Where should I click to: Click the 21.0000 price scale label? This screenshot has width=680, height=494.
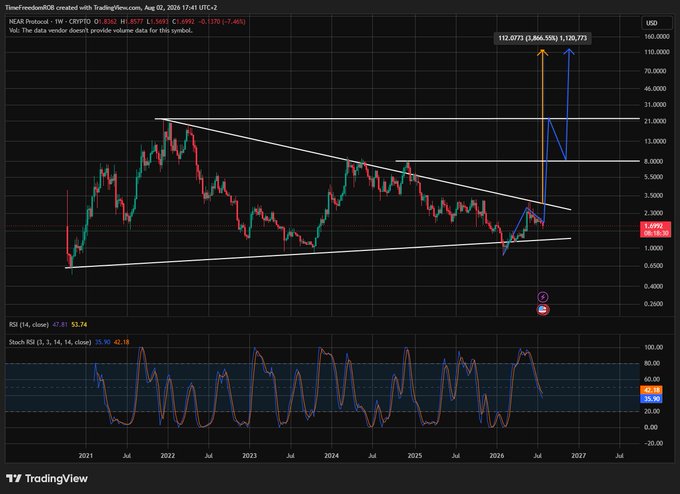[657, 121]
